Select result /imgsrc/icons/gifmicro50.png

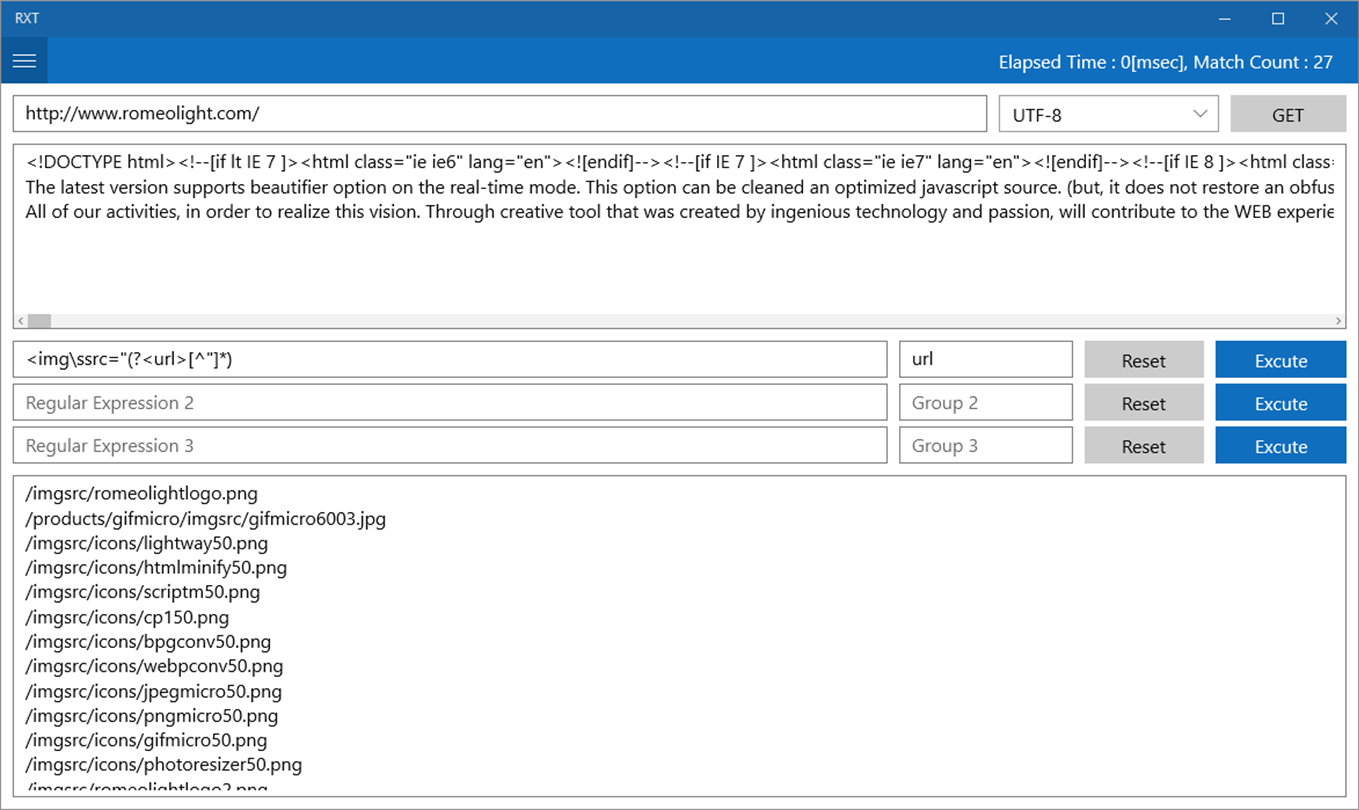click(x=146, y=740)
